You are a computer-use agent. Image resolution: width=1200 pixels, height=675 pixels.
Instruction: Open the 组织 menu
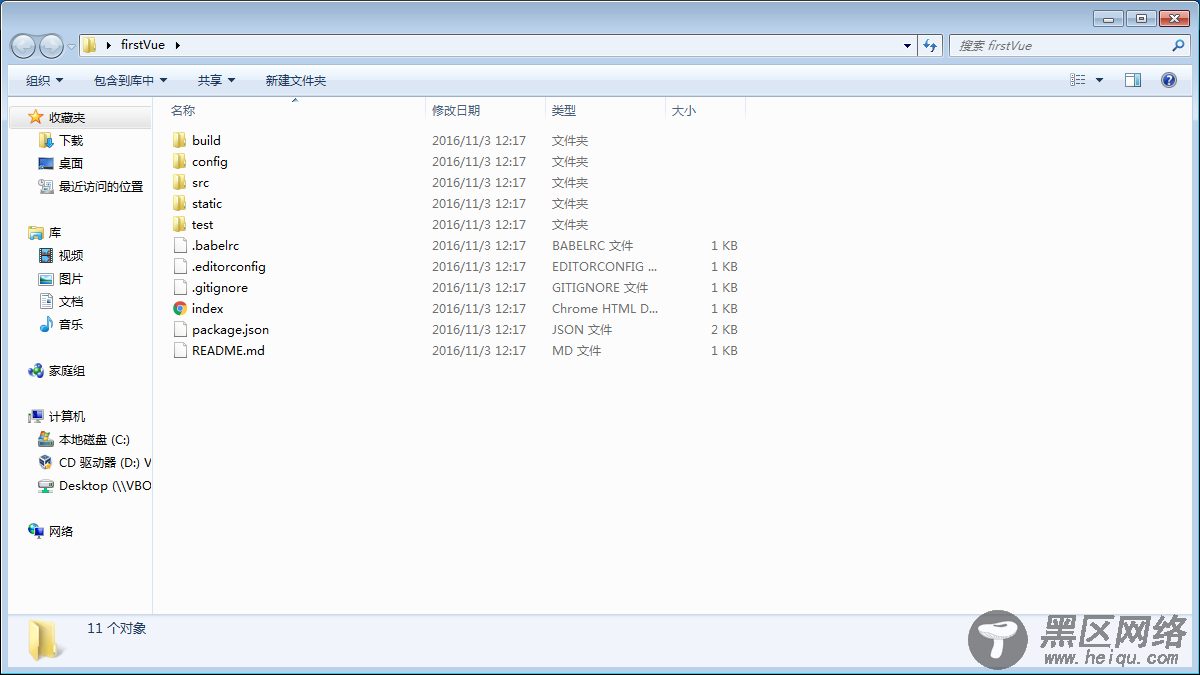44,80
